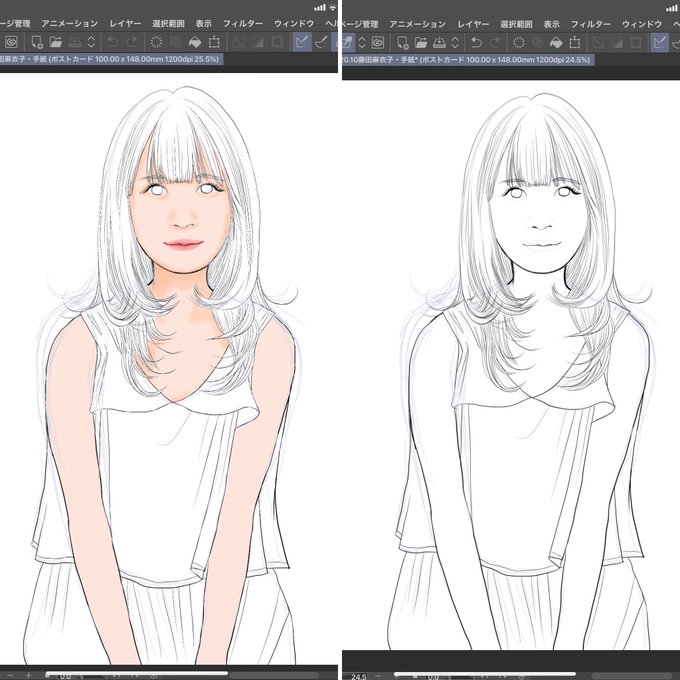680x680 pixels.
Task: Expand arrows left of CLIP STUDIO icon, right screenshot
Action: click(362, 42)
